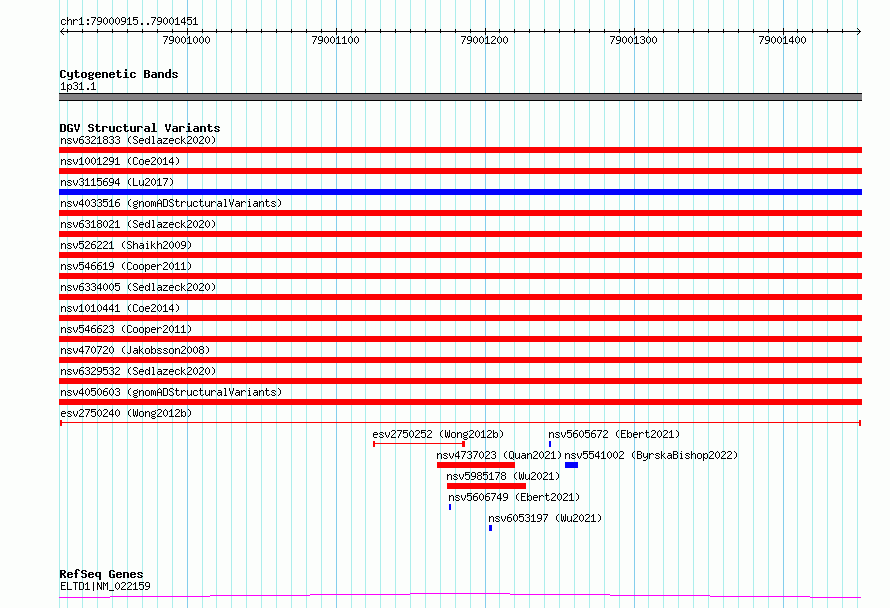Click the 1p31.1 band label
Image resolution: width=890 pixels, height=608 pixels.
[x=78, y=86]
